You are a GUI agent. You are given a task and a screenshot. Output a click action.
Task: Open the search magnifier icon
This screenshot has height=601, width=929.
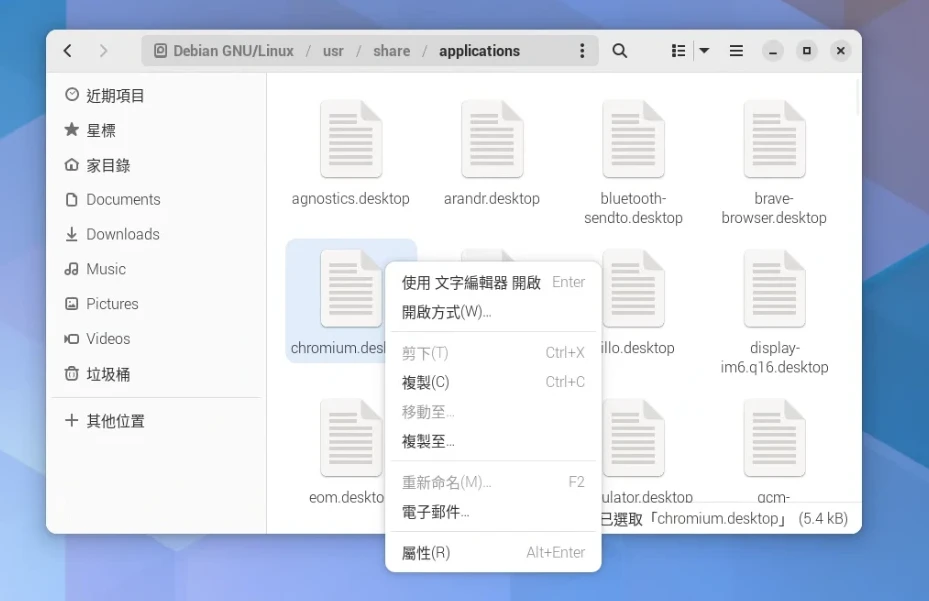tap(620, 51)
